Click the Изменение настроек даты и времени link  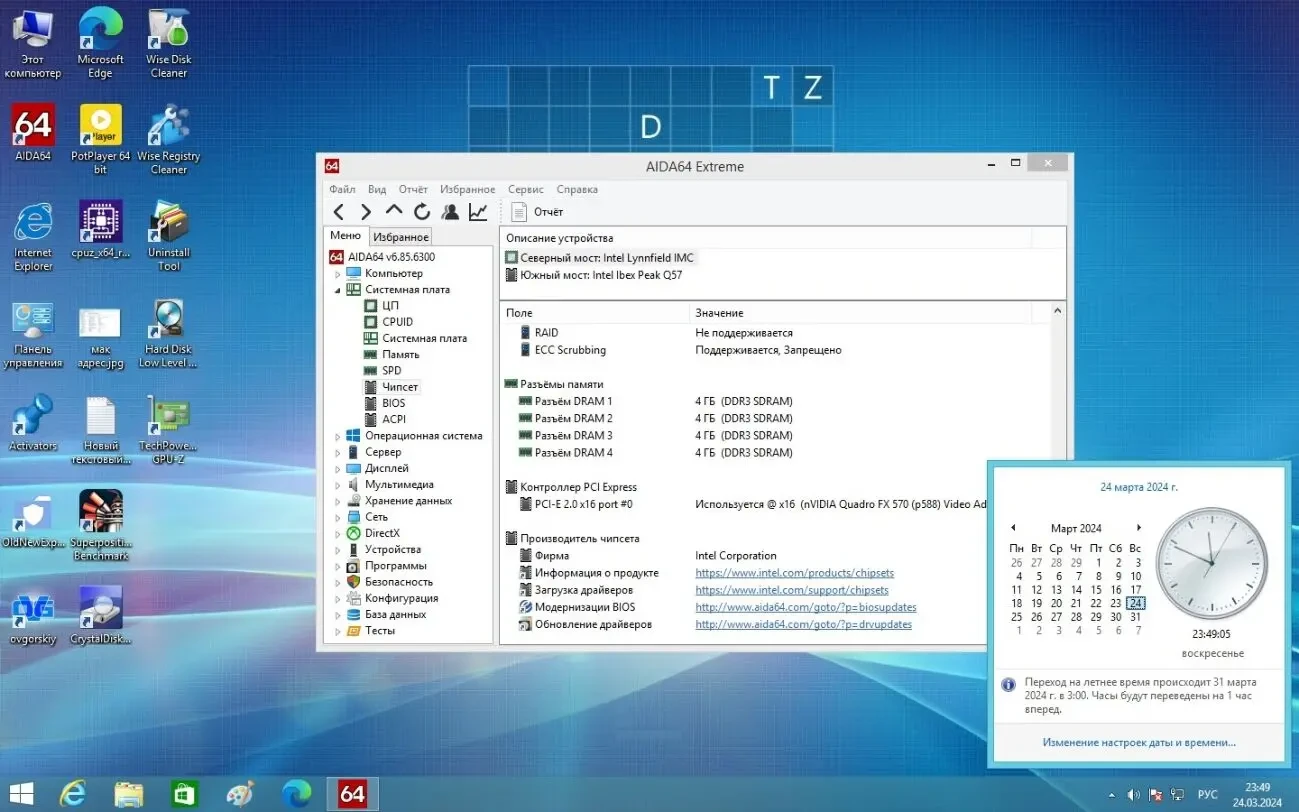click(1138, 742)
